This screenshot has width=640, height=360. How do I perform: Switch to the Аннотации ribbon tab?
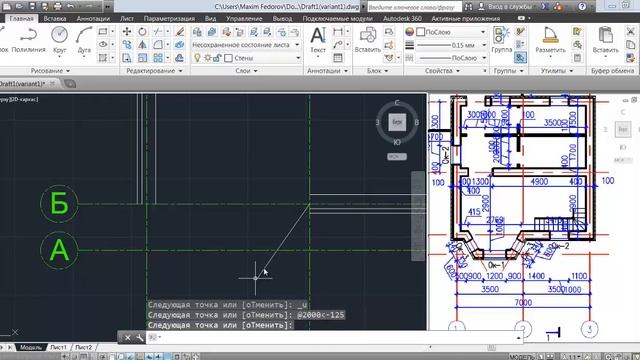coord(93,18)
